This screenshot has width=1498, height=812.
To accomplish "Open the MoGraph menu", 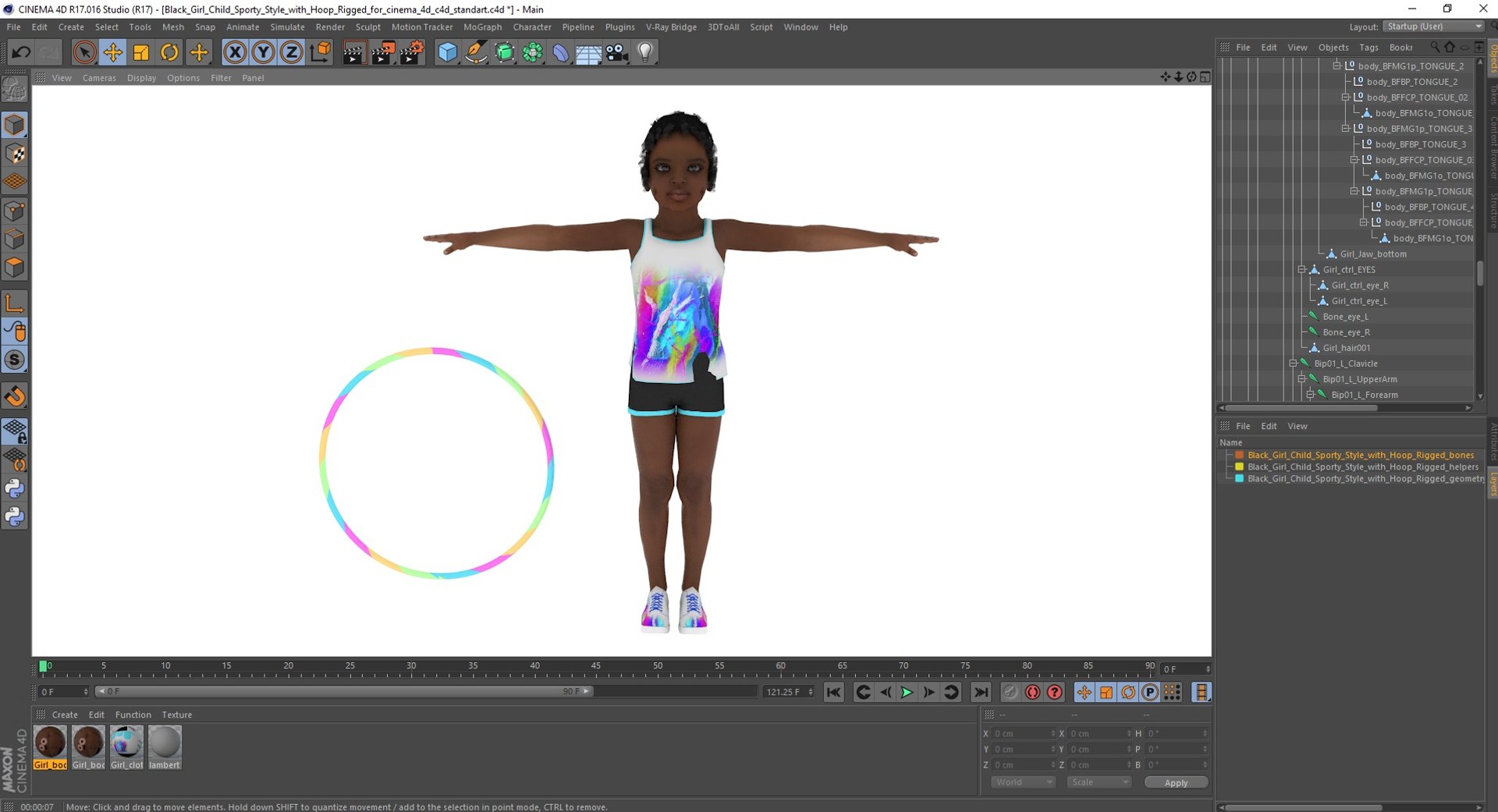I will click(x=483, y=27).
